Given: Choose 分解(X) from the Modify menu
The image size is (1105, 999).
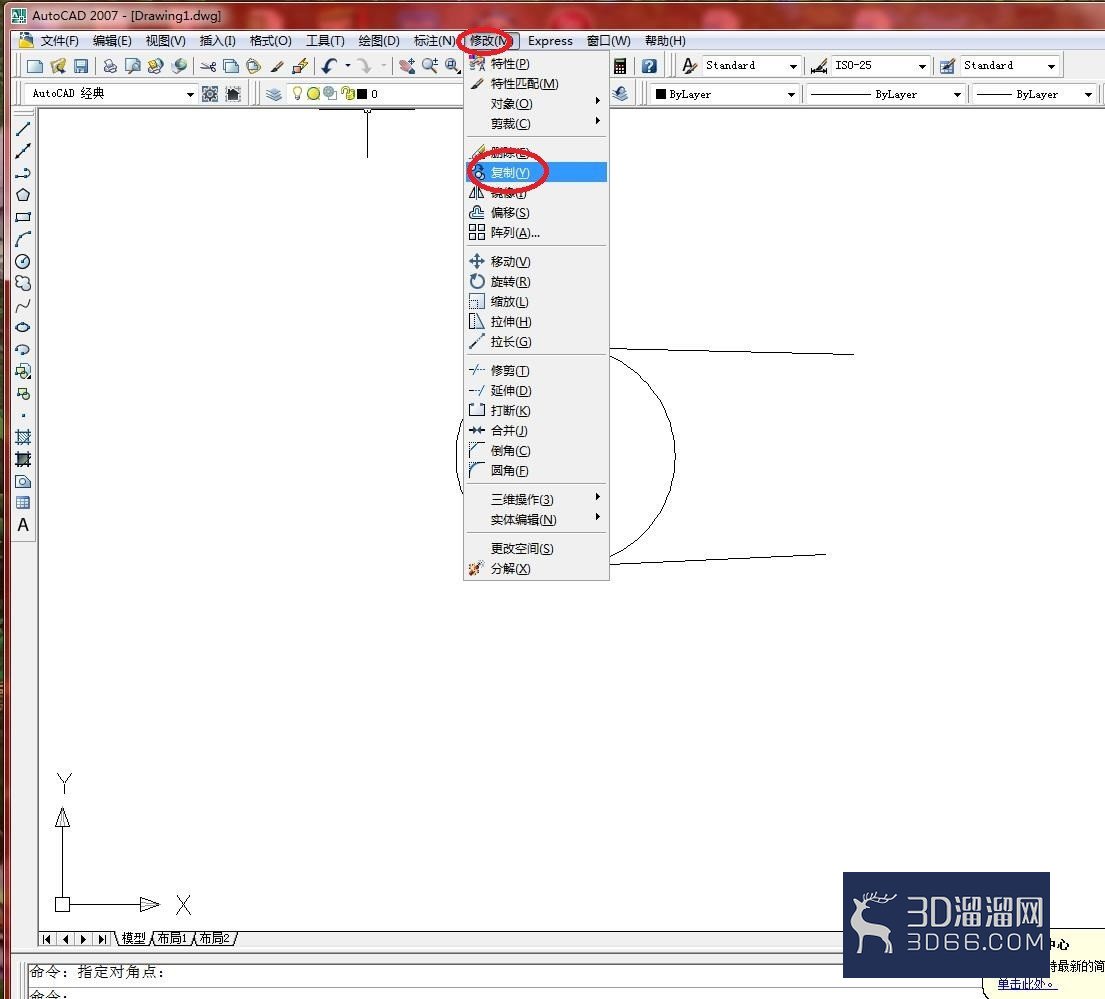Looking at the screenshot, I should point(536,569).
